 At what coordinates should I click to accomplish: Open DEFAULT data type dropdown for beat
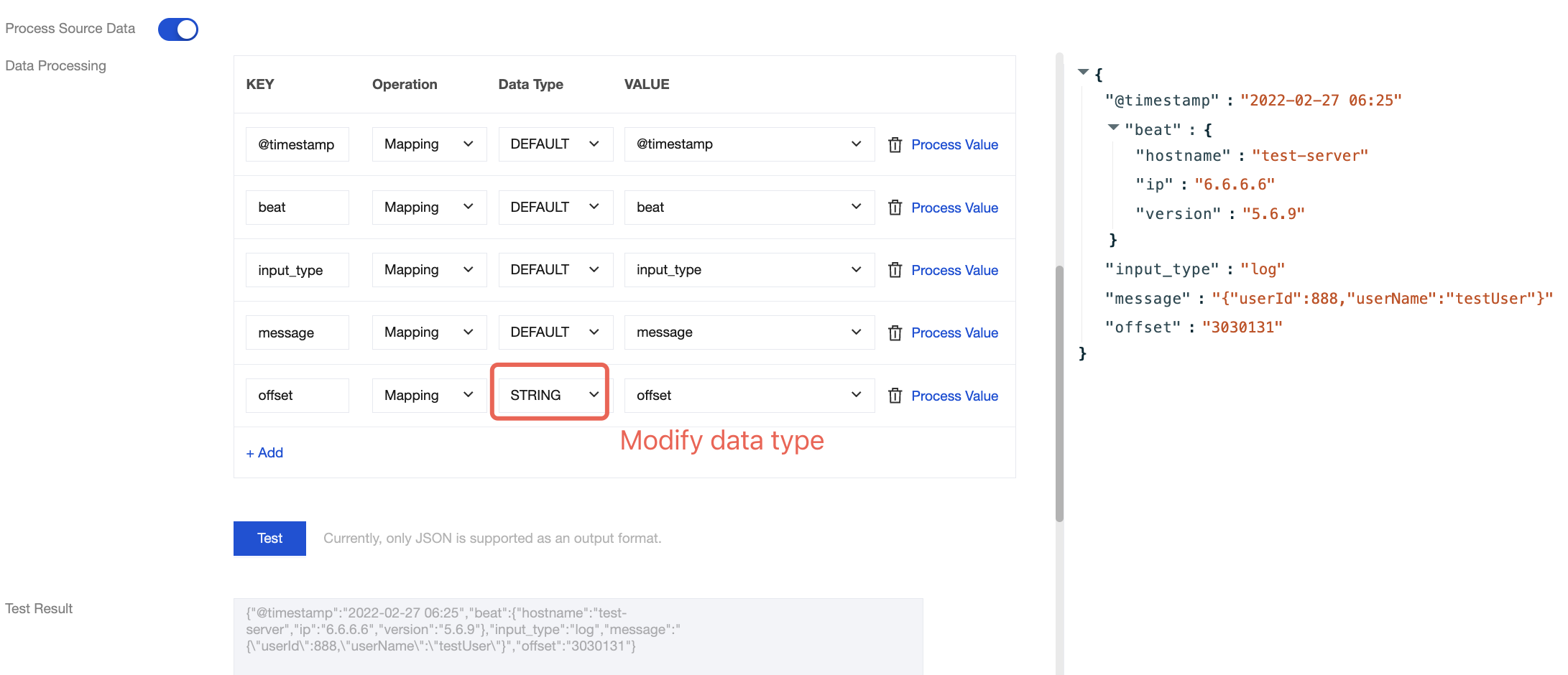tap(555, 207)
